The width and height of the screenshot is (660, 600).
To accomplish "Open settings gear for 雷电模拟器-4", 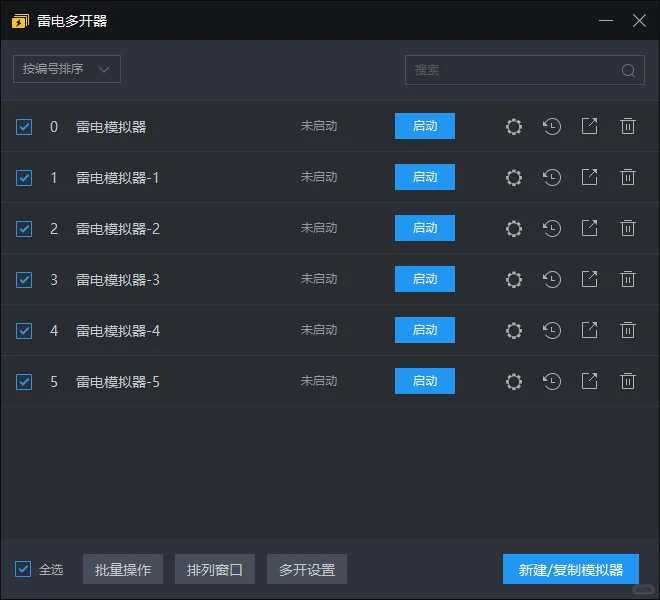I will 514,331.
